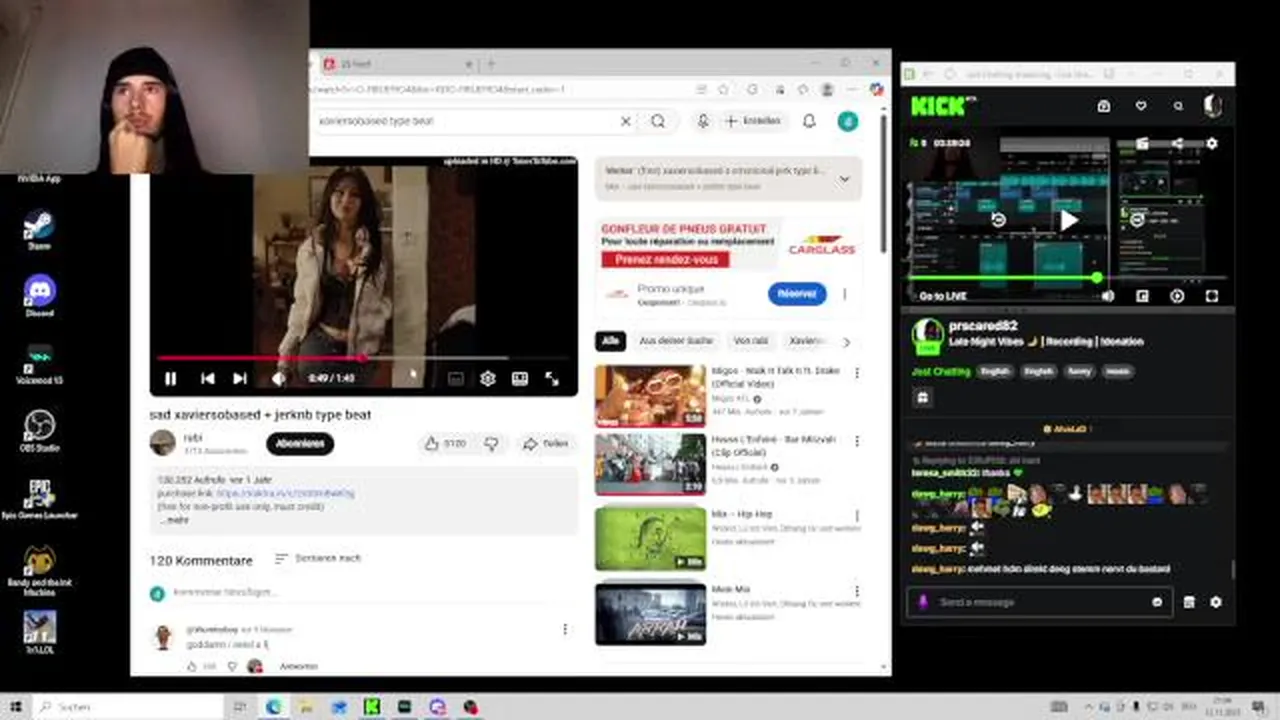The image size is (1280, 720).
Task: Open Kick search icon
Action: (x=1178, y=106)
